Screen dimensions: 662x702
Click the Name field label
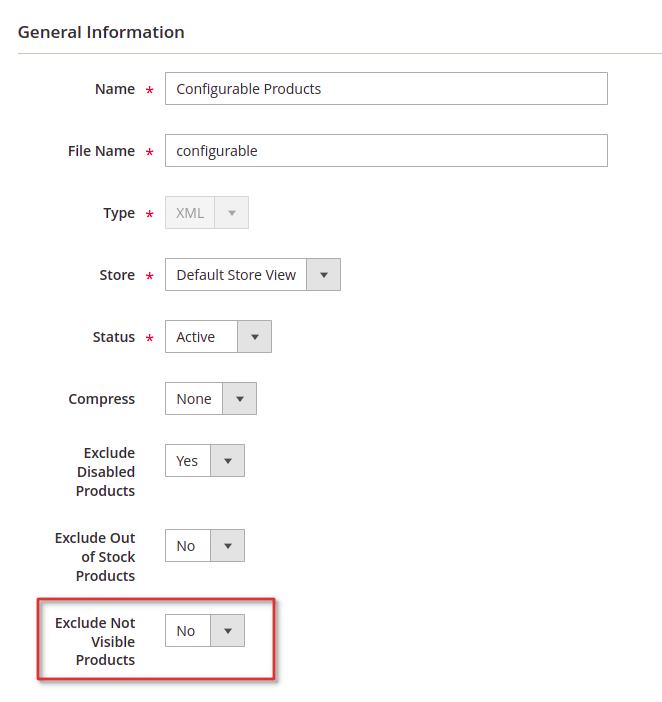115,89
